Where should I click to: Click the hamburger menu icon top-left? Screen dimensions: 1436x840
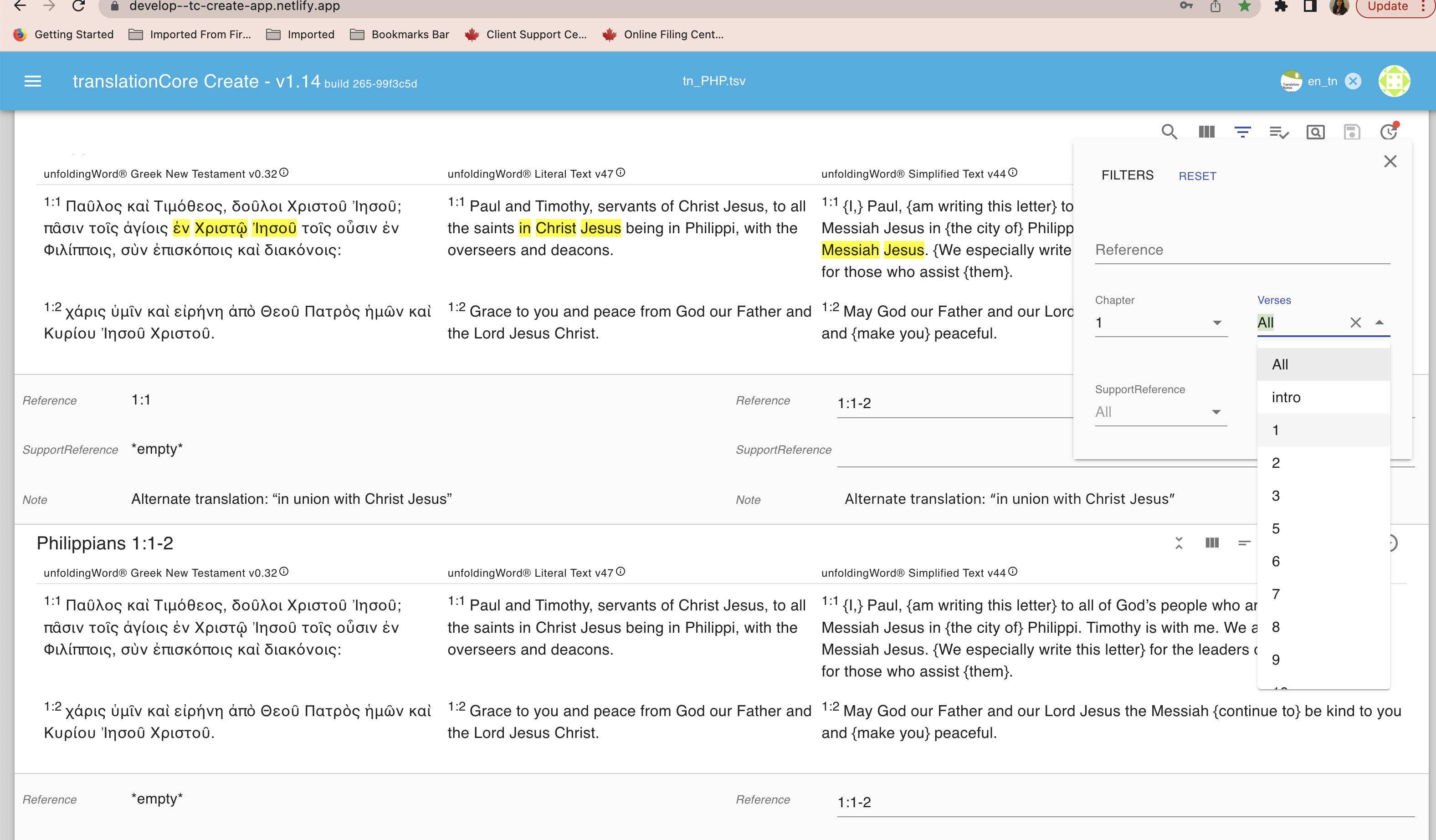click(33, 82)
